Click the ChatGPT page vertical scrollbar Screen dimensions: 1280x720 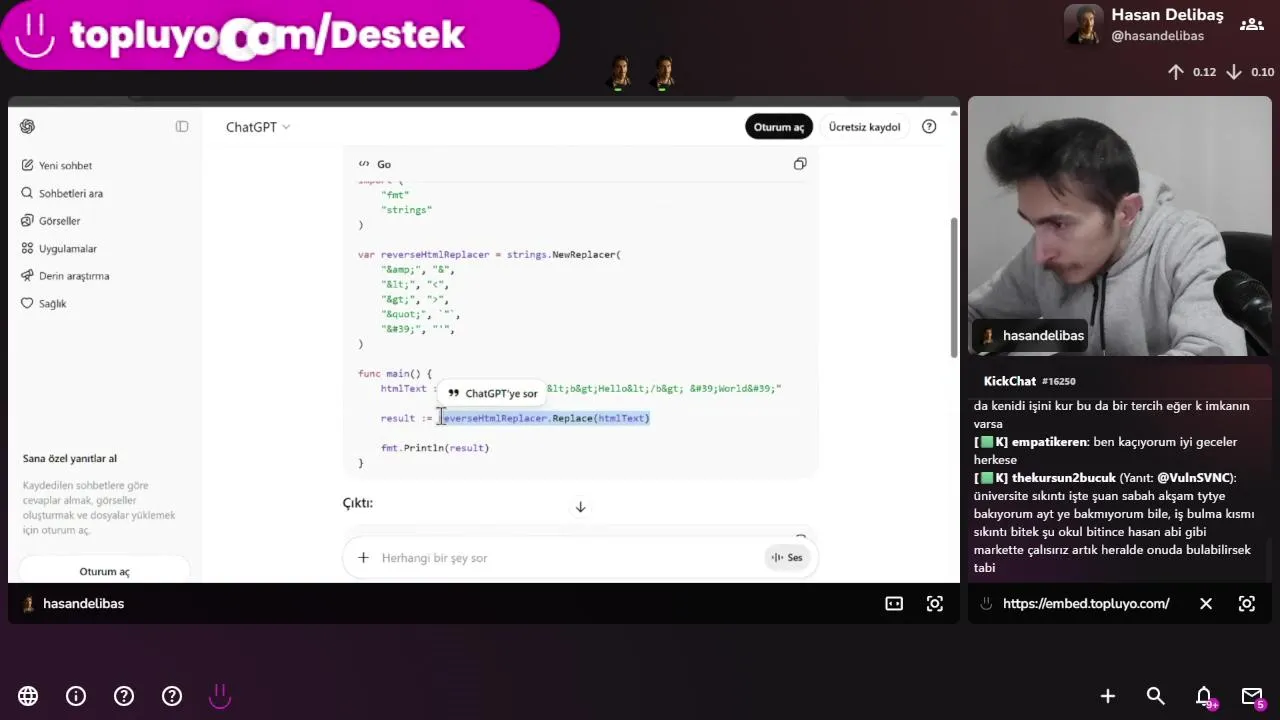(954, 288)
